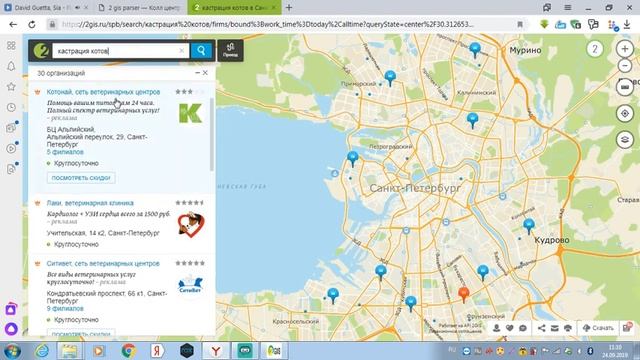Open a new browser tab
Image resolution: width=640 pixels, height=360 pixels.
[289, 8]
